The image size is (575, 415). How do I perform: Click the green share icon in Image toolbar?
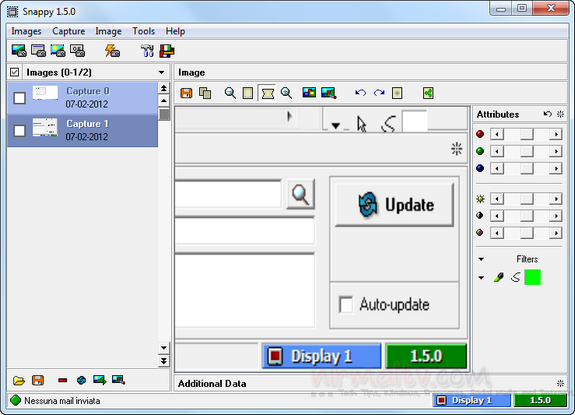[428, 93]
